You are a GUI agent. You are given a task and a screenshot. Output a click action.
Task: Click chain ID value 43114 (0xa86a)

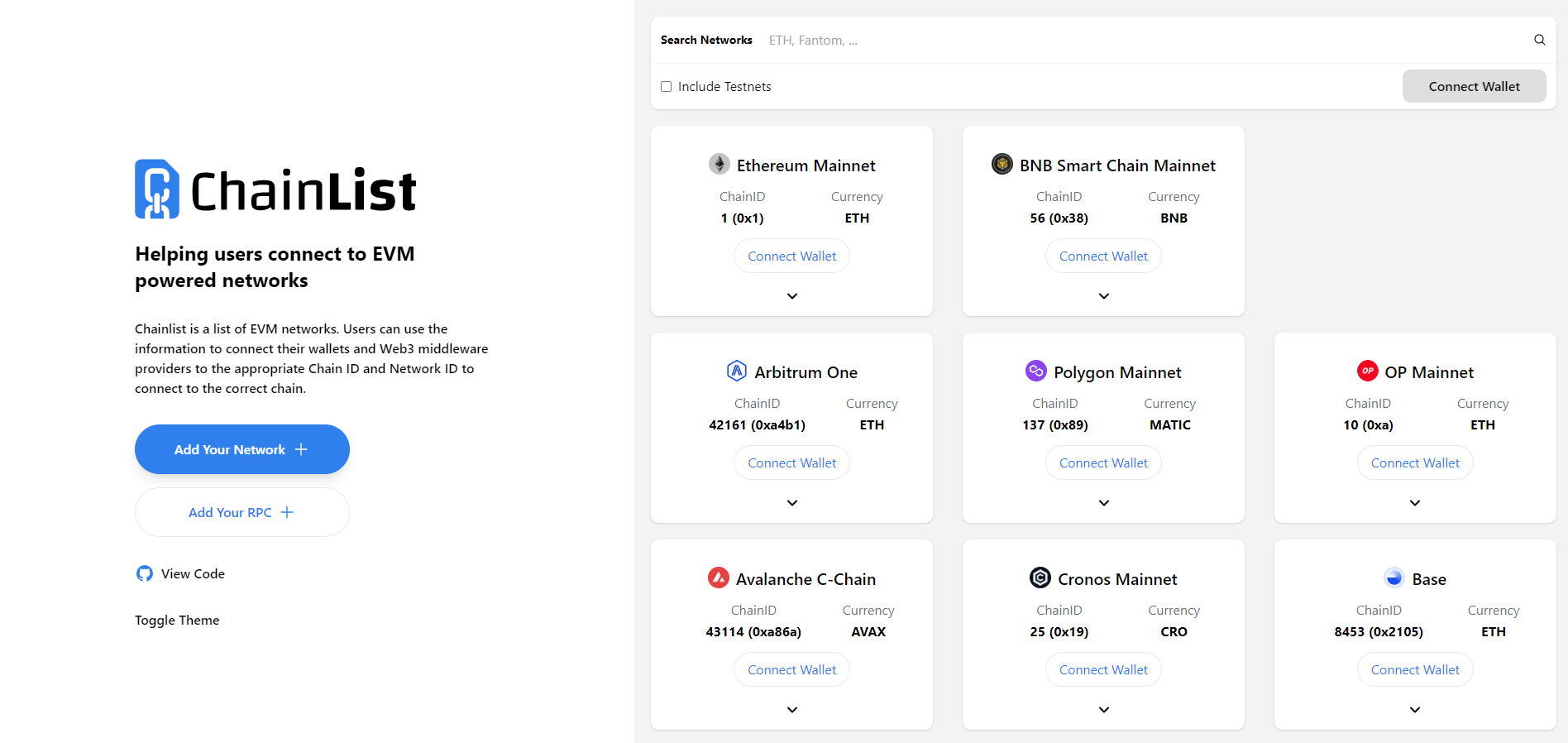coord(753,632)
